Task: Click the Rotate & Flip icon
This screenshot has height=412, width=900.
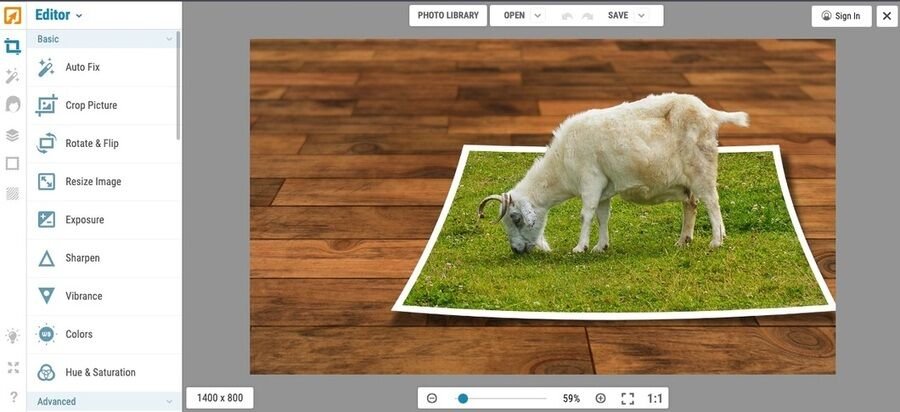Action: pyautogui.click(x=46, y=143)
